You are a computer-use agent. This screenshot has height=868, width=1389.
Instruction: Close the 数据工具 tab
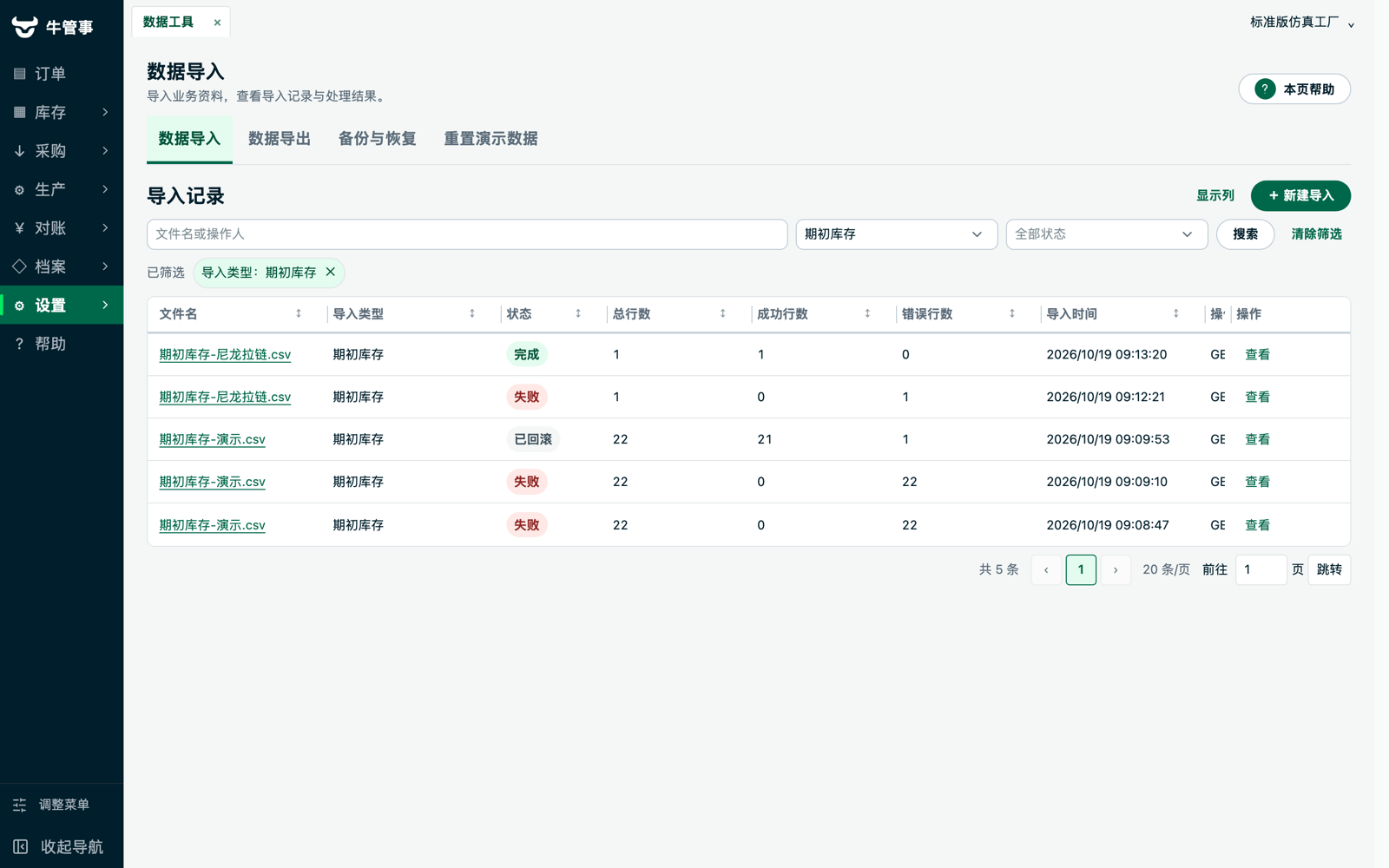tap(217, 23)
